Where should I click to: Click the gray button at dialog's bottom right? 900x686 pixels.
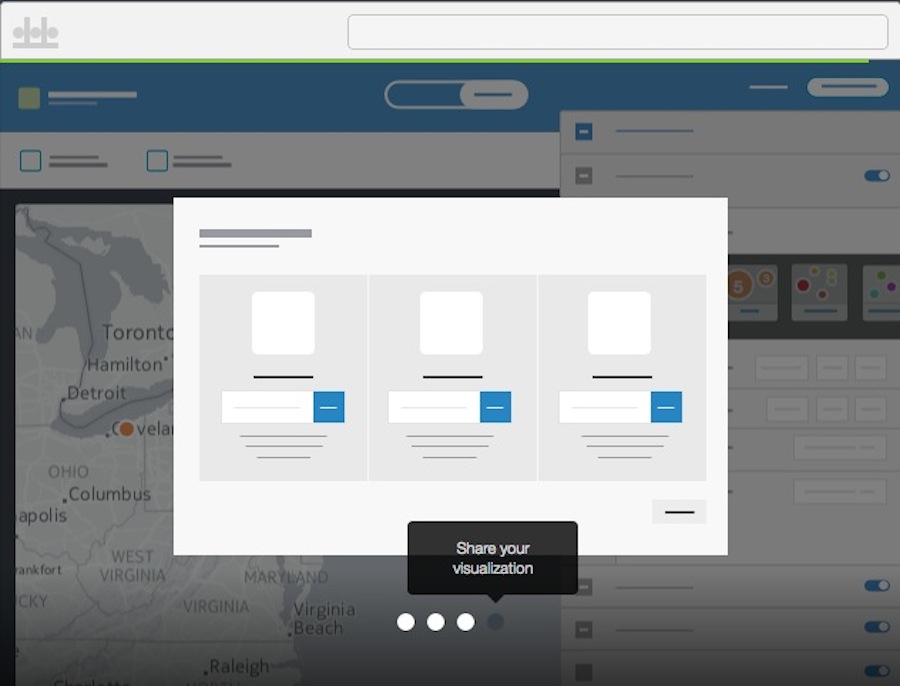[x=679, y=512]
